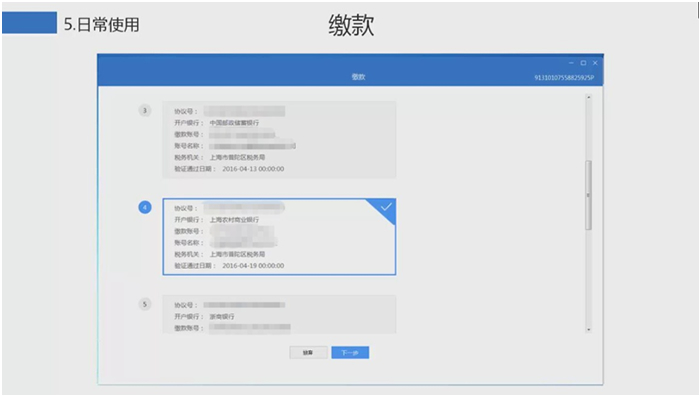Maximize the 缴款 window
Viewport: 700px width, 396px height.
click(x=583, y=63)
